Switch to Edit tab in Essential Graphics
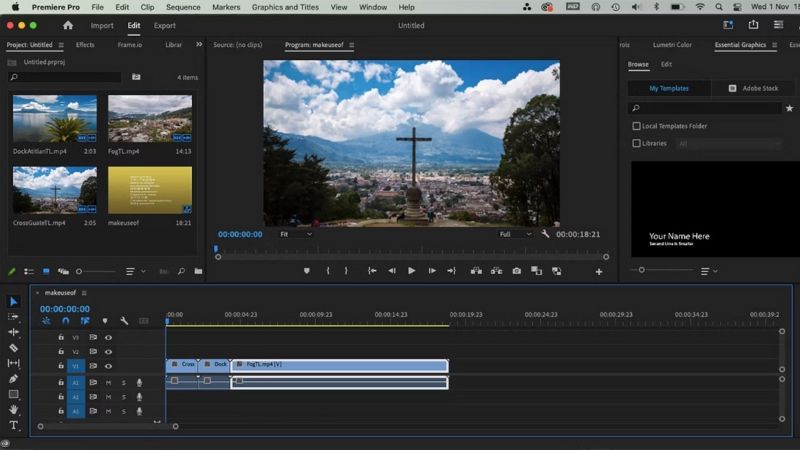Viewport: 800px width, 450px height. 666,64
